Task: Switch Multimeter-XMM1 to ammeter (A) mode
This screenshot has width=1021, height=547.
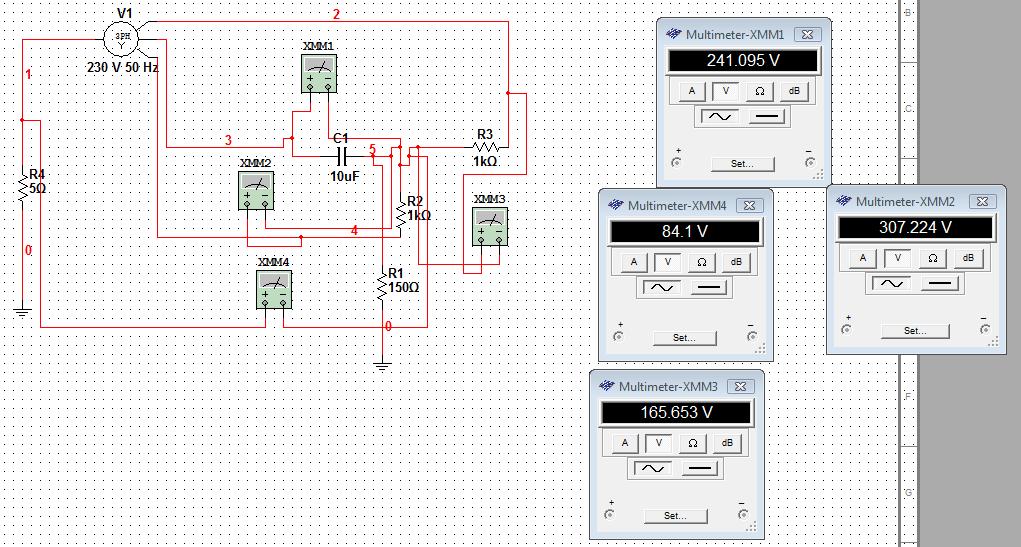Action: [x=692, y=91]
